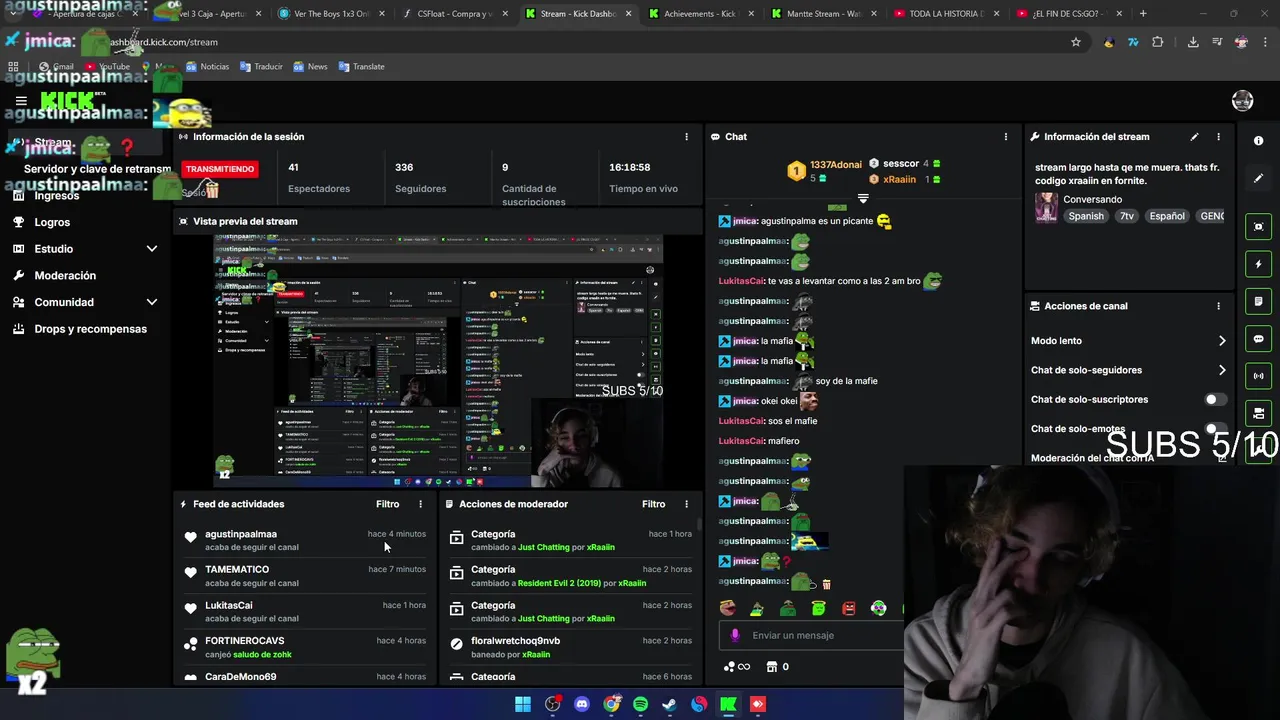Click the 7tv tag chip
Viewport: 1280px width, 720px height.
pos(1127,216)
